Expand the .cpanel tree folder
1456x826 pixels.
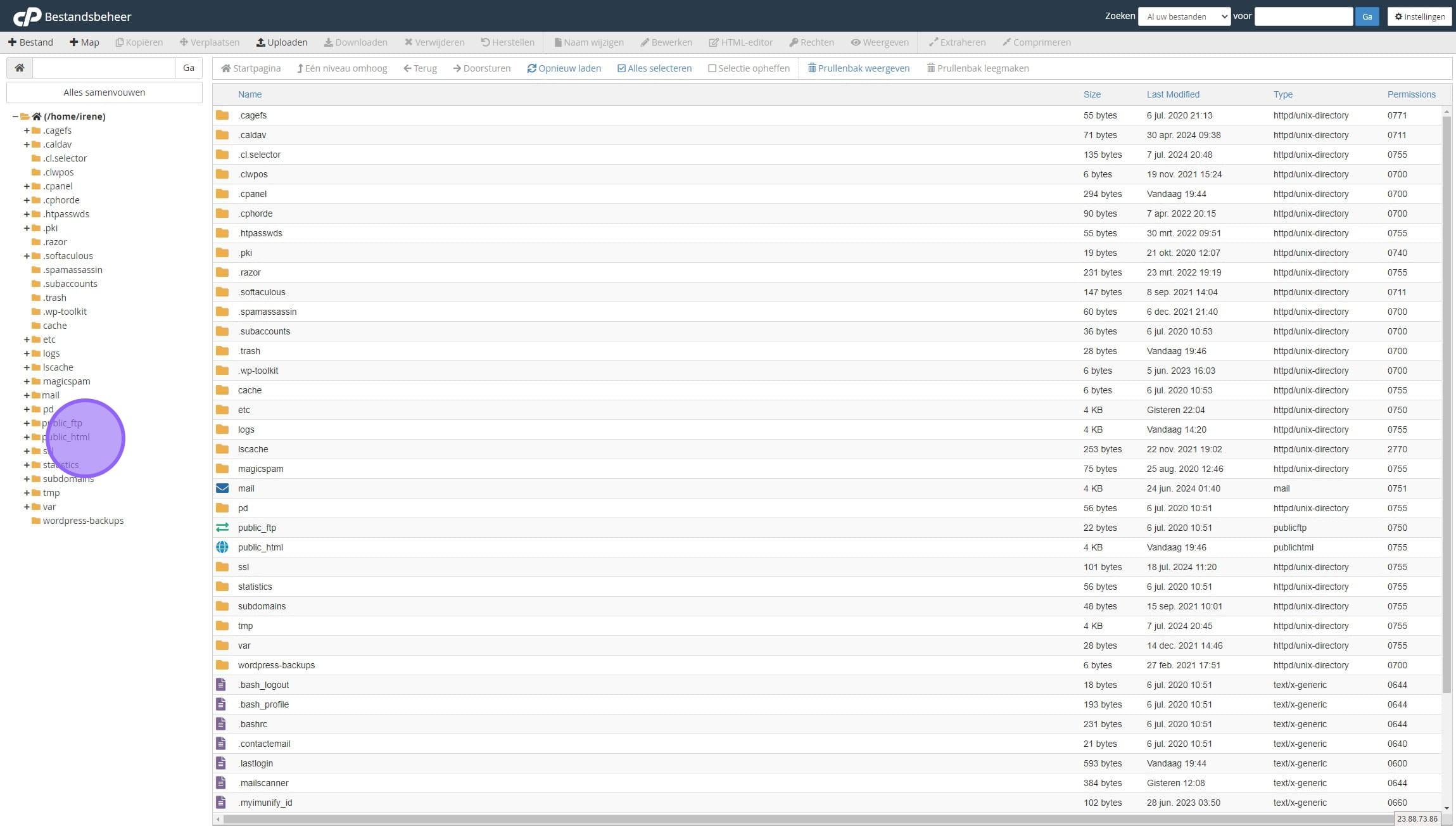pyautogui.click(x=27, y=186)
